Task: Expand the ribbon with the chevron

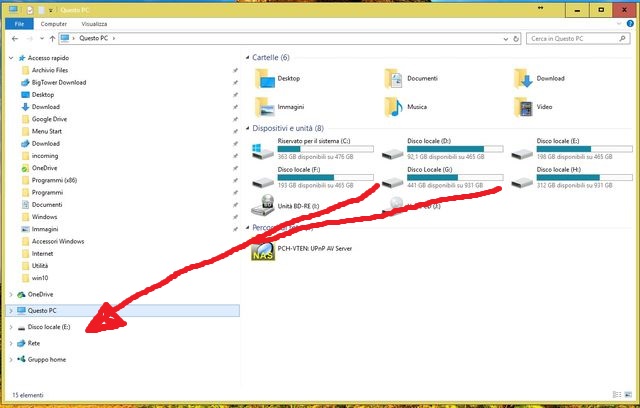Action: tap(619, 24)
